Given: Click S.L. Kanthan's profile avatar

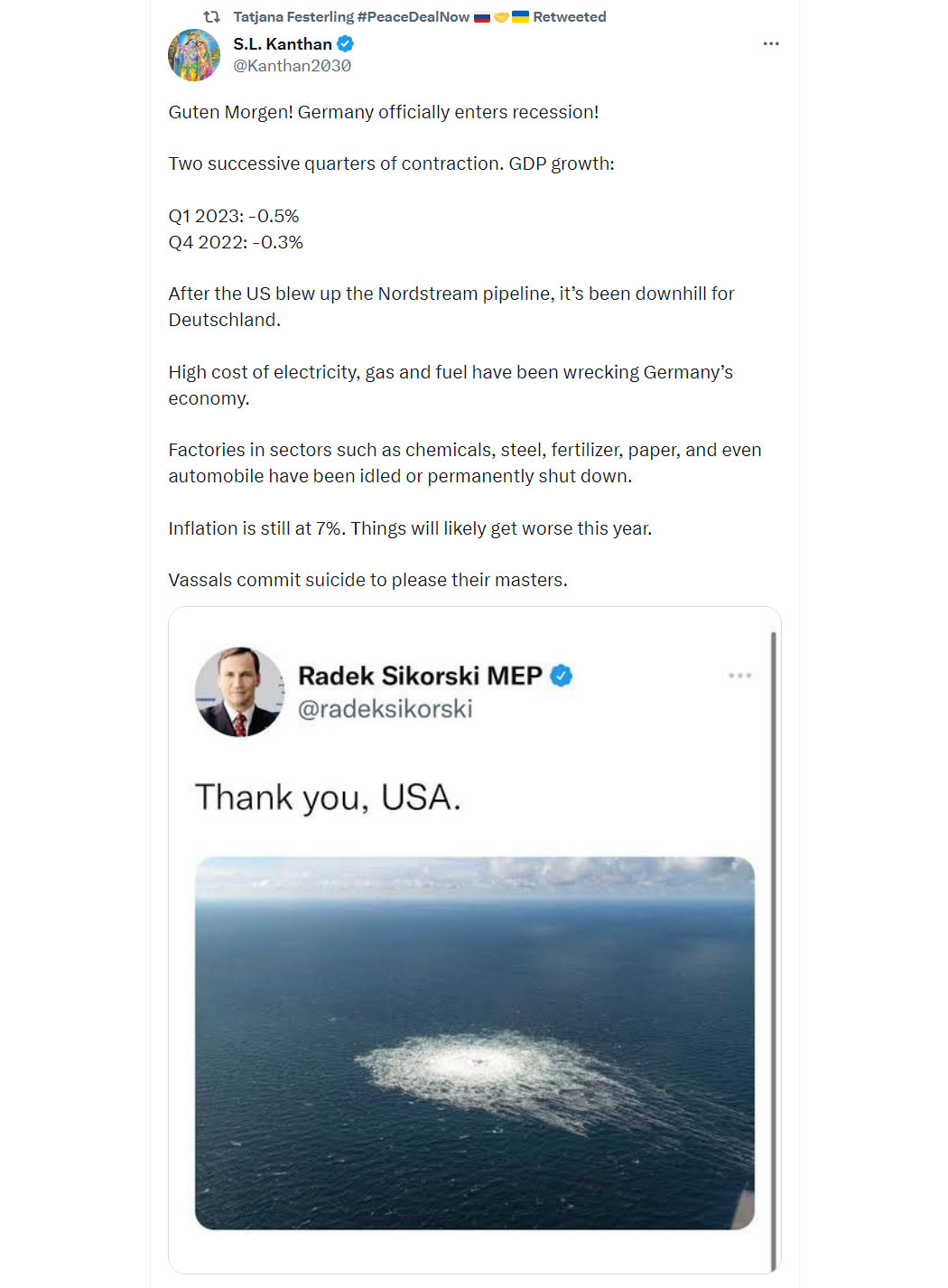Looking at the screenshot, I should 194,55.
